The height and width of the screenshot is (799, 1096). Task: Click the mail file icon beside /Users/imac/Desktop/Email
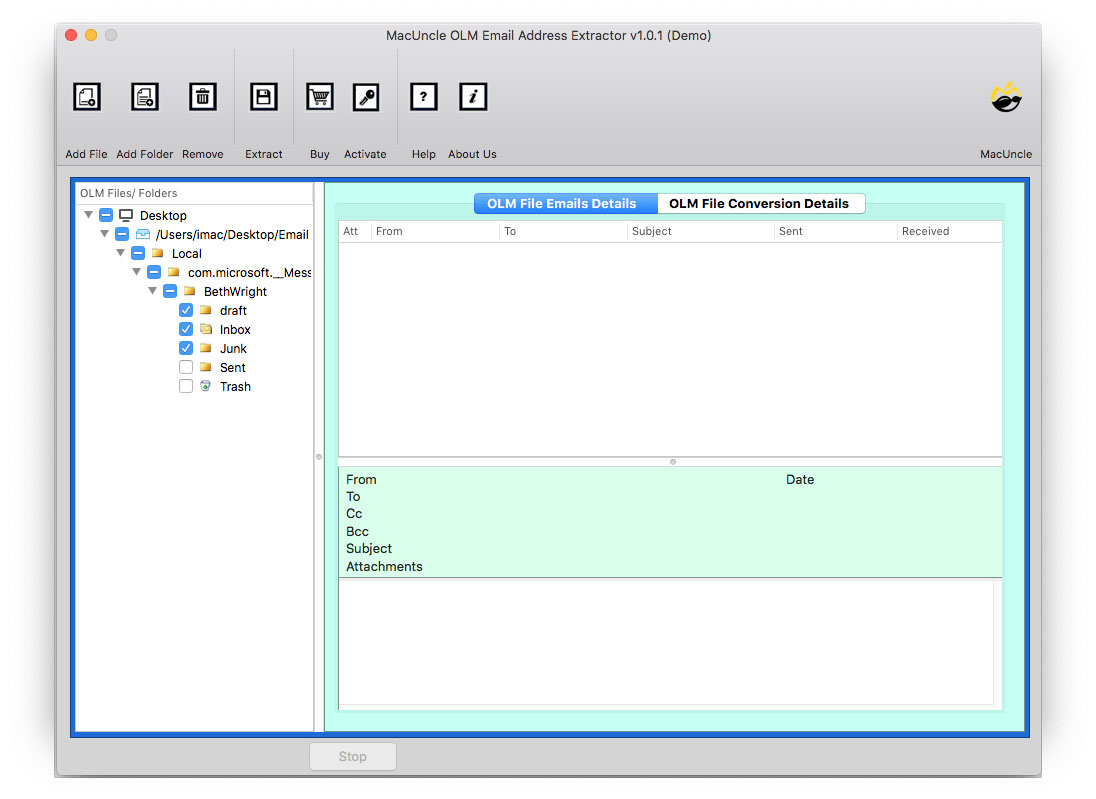(x=143, y=233)
